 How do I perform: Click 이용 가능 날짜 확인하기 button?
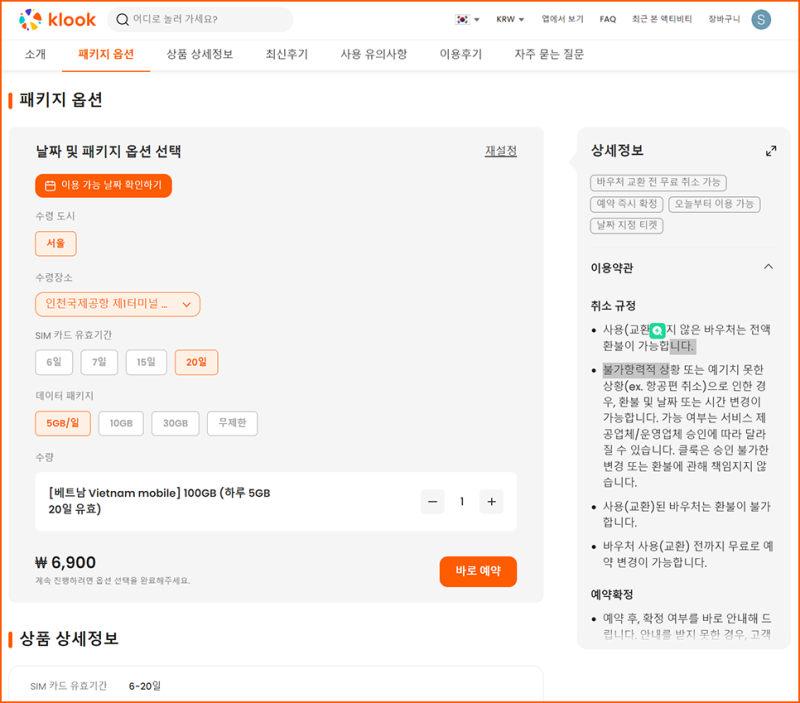(104, 185)
